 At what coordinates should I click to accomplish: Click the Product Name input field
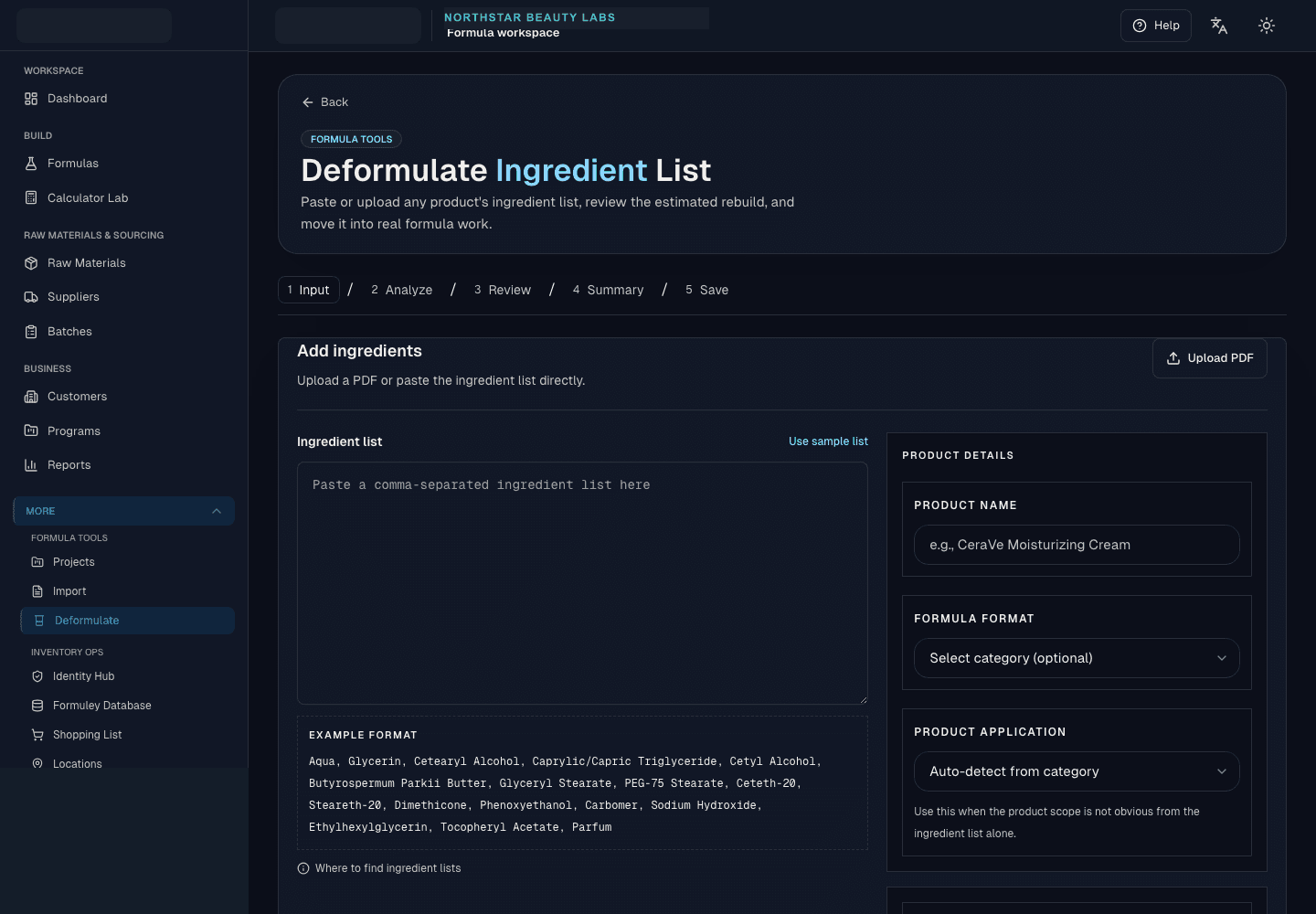(x=1077, y=545)
